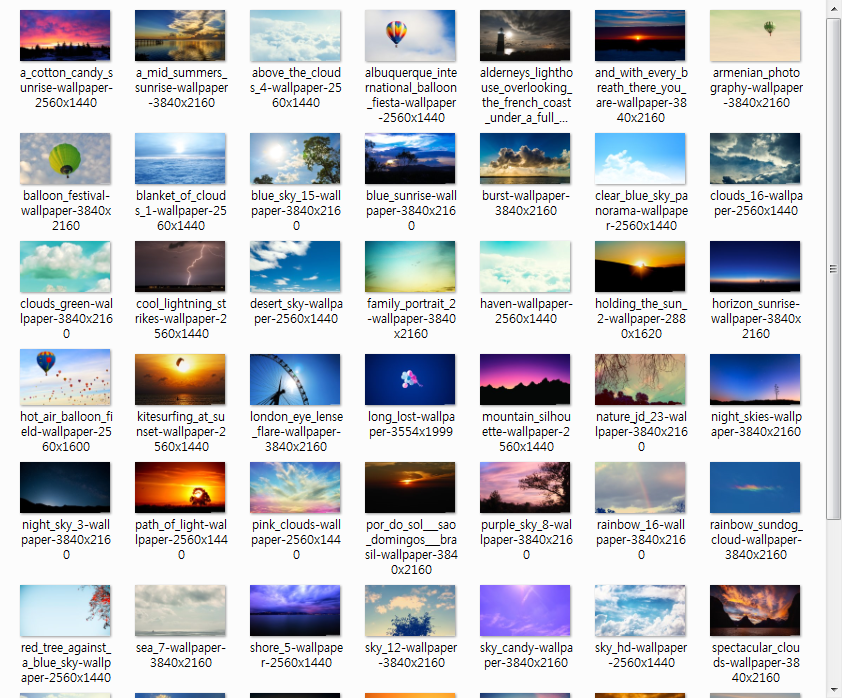Select the sky_hd wallpaper thumbnail
This screenshot has width=842, height=698.
(640, 610)
